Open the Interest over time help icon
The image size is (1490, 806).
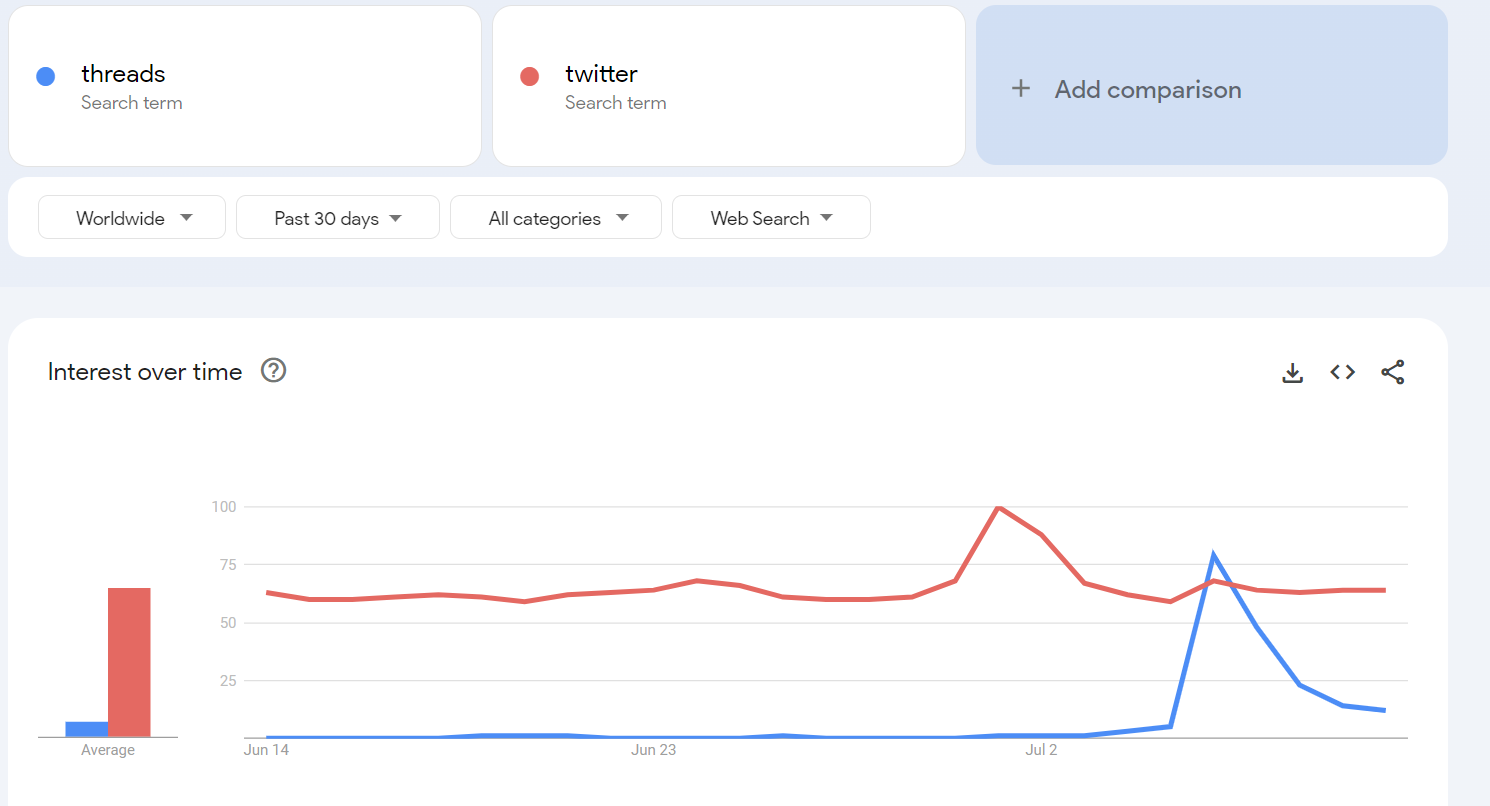tap(273, 371)
